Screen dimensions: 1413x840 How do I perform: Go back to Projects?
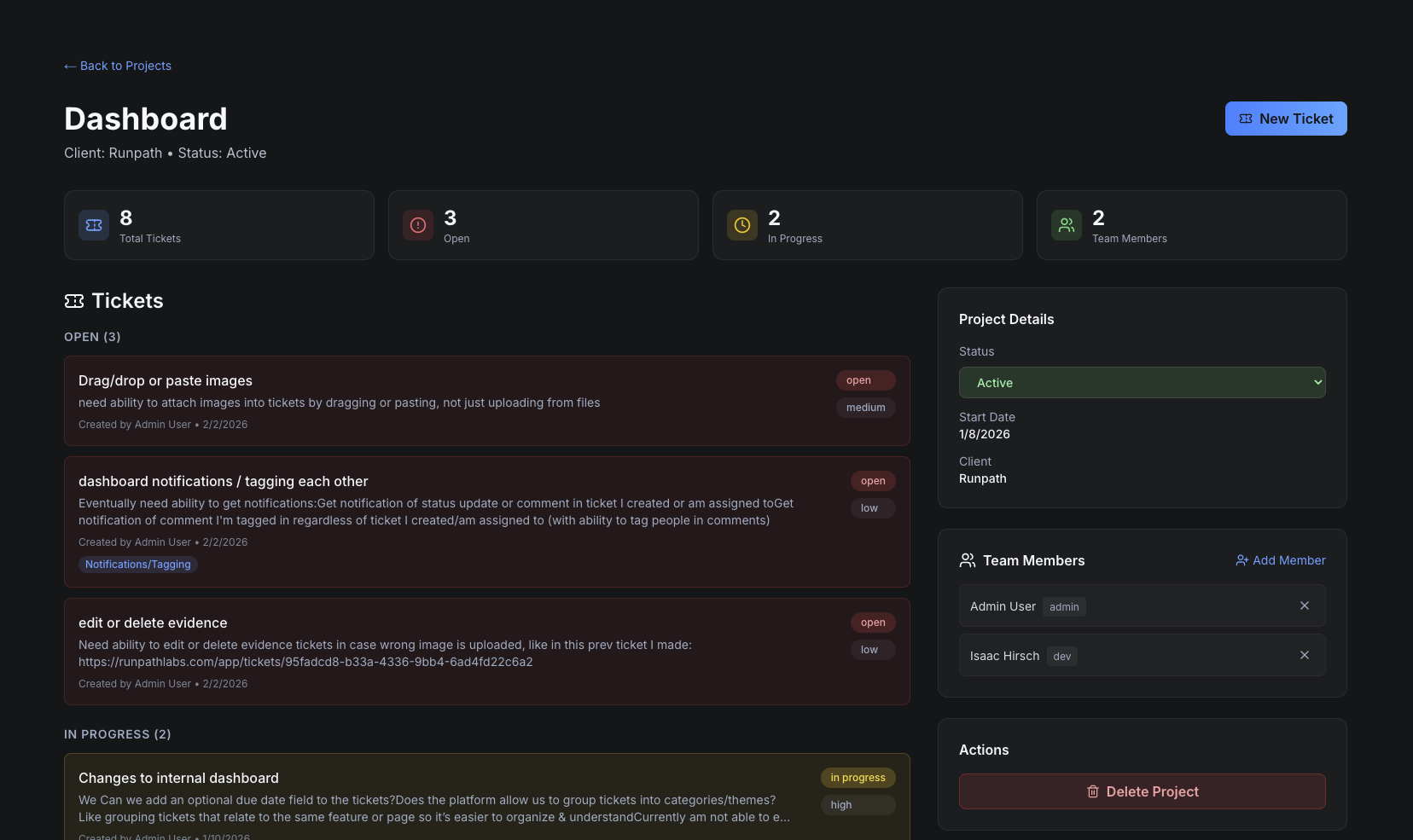(118, 66)
